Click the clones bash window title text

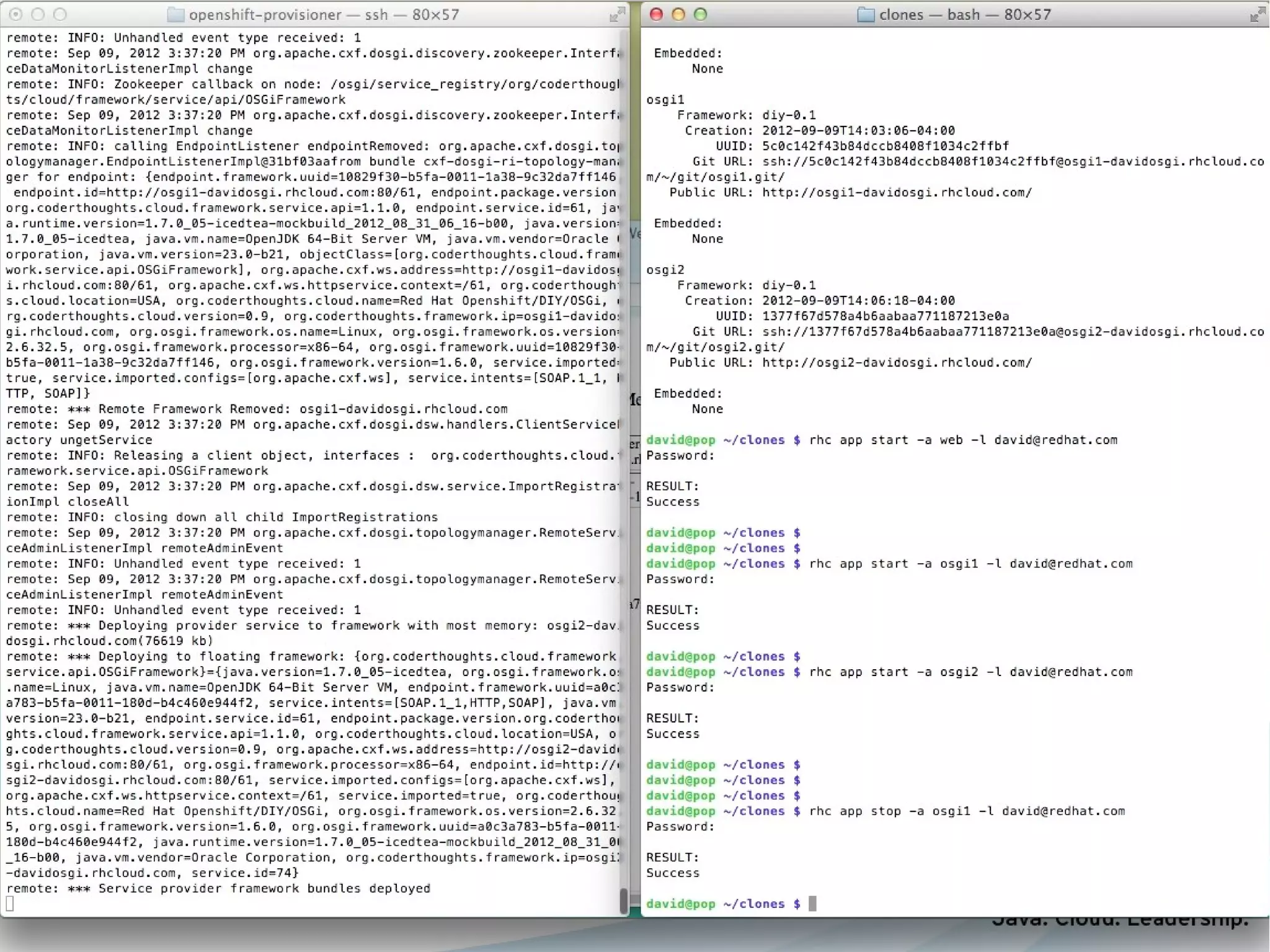(965, 14)
